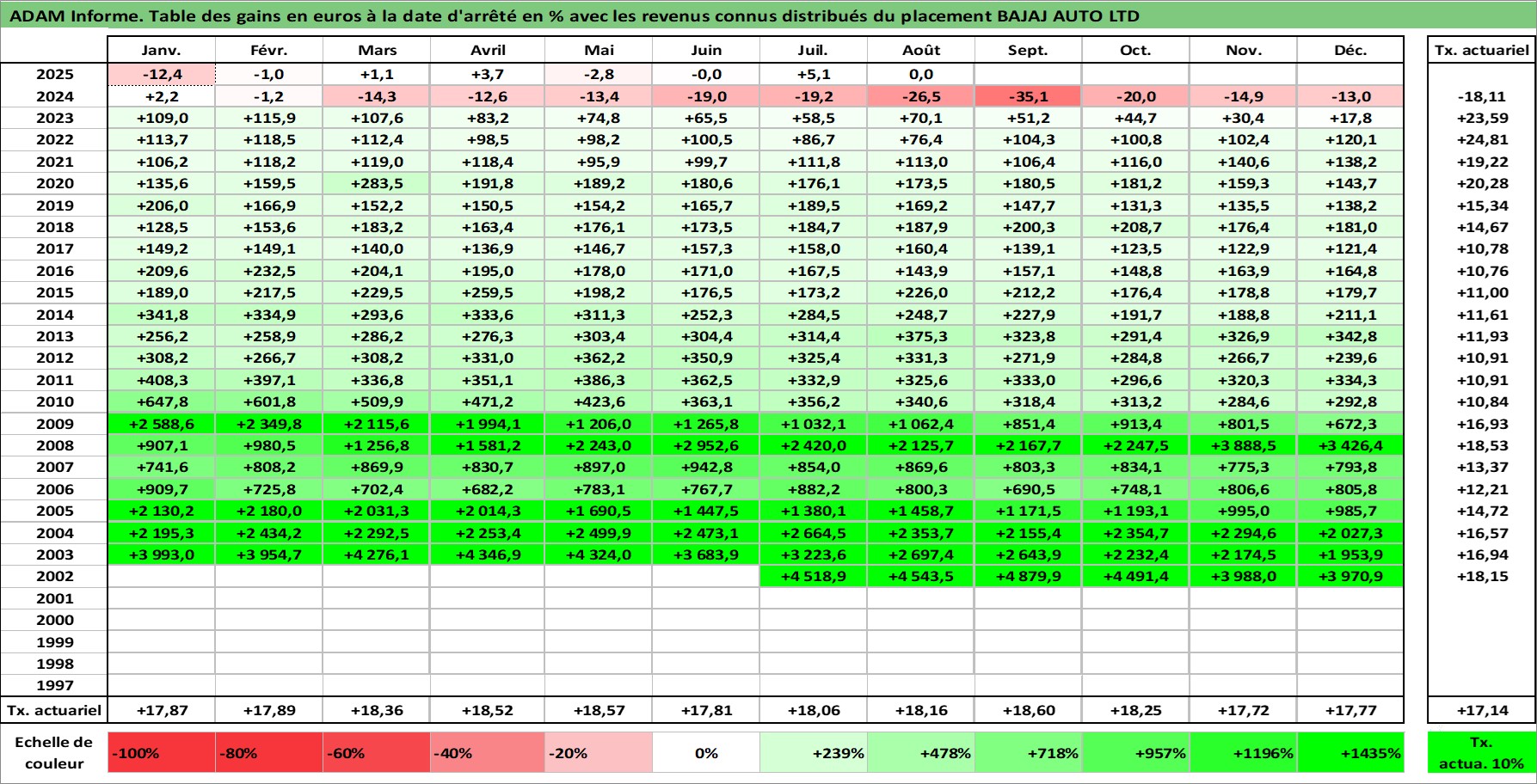
Task: Click the +4 346,9 cell in April 2003
Action: click(x=488, y=554)
